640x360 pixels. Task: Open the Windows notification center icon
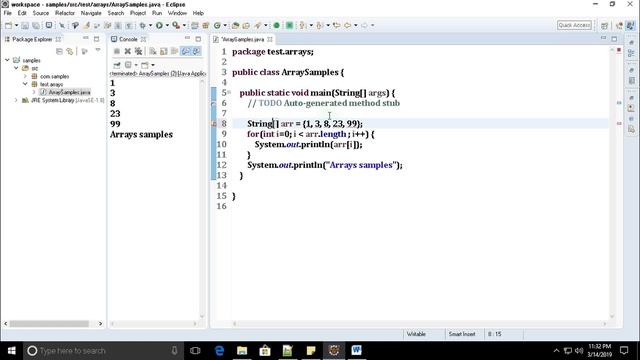pos(624,350)
